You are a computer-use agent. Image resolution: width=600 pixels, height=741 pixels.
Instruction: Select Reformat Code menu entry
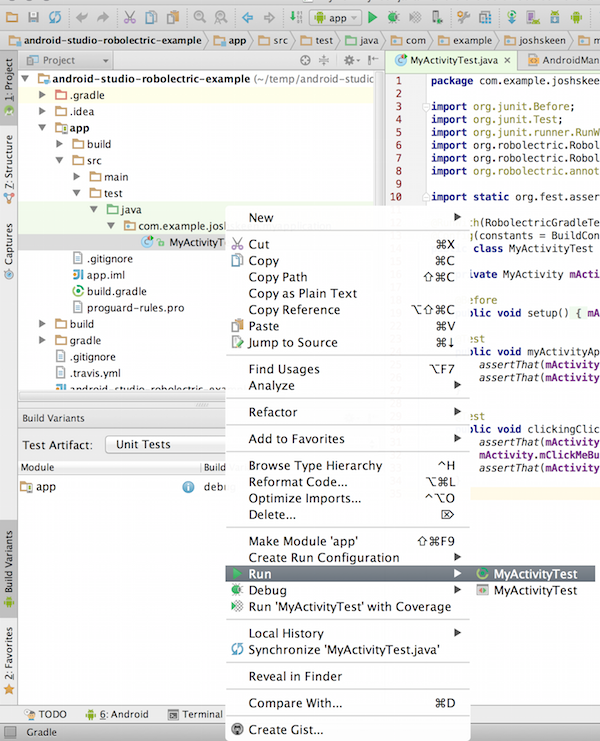tap(348, 482)
